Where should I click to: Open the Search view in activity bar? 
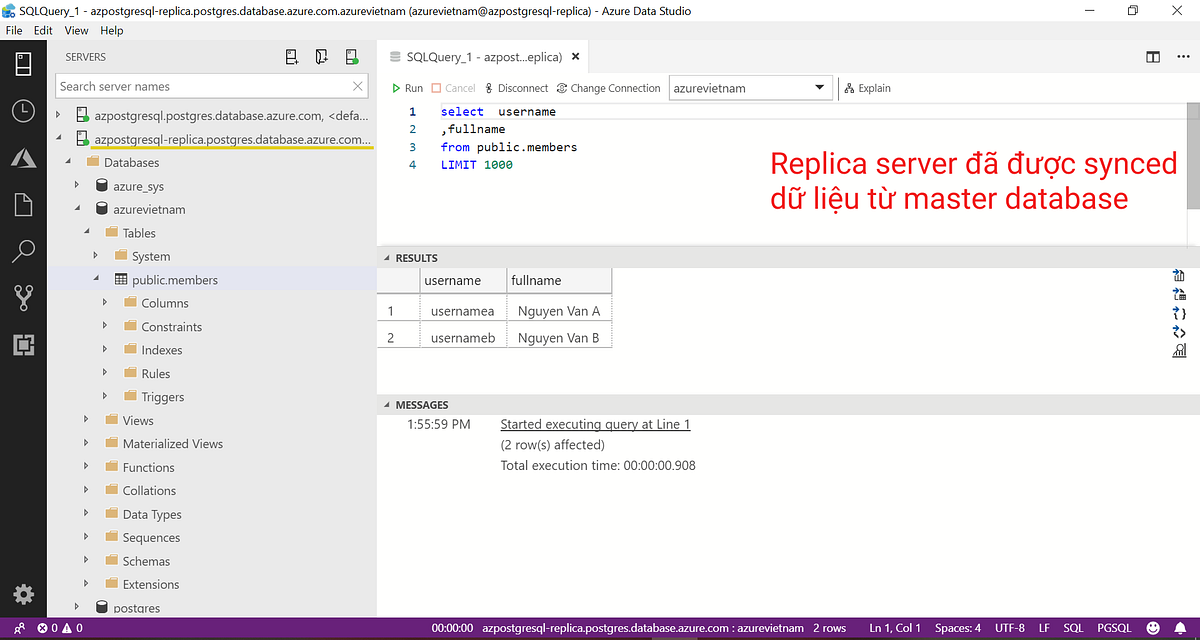click(x=23, y=250)
